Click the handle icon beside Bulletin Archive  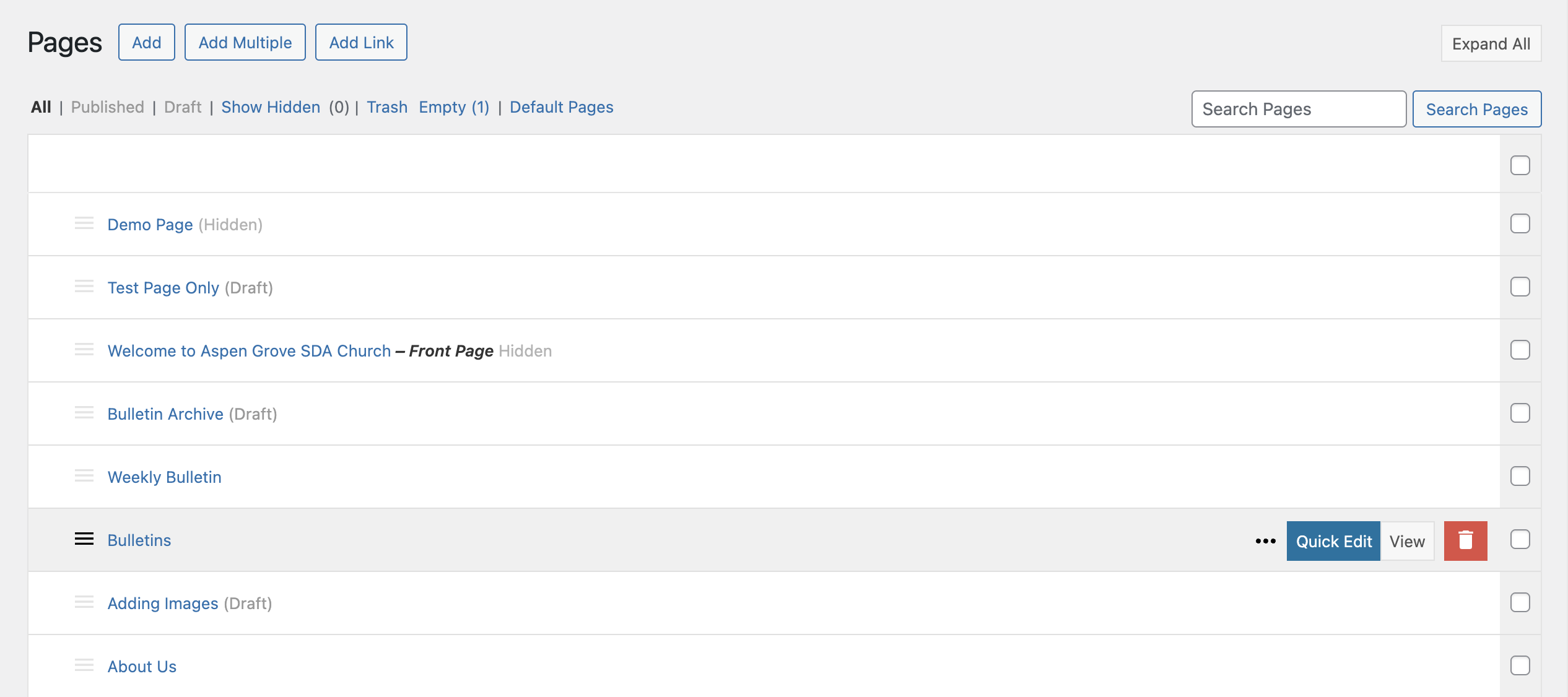[x=84, y=413]
